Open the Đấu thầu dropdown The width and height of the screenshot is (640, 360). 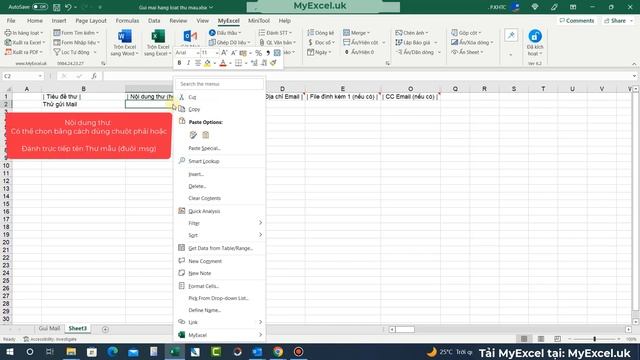pyautogui.click(x=225, y=33)
